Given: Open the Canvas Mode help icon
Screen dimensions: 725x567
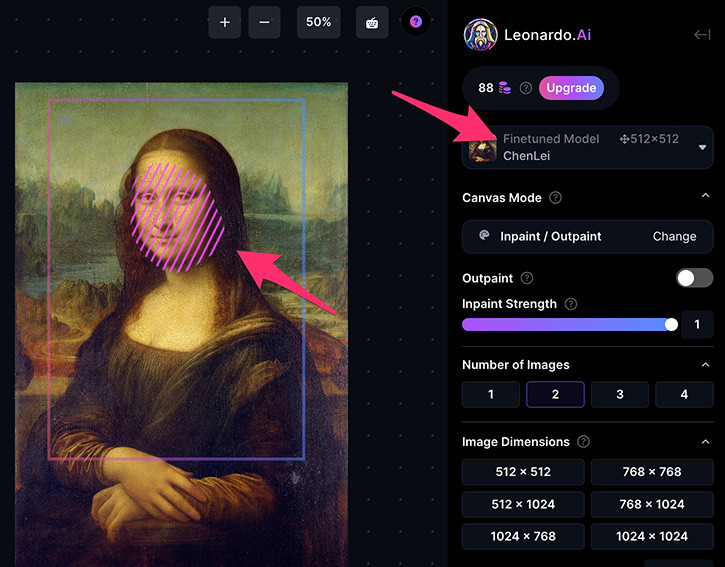Looking at the screenshot, I should 555,198.
